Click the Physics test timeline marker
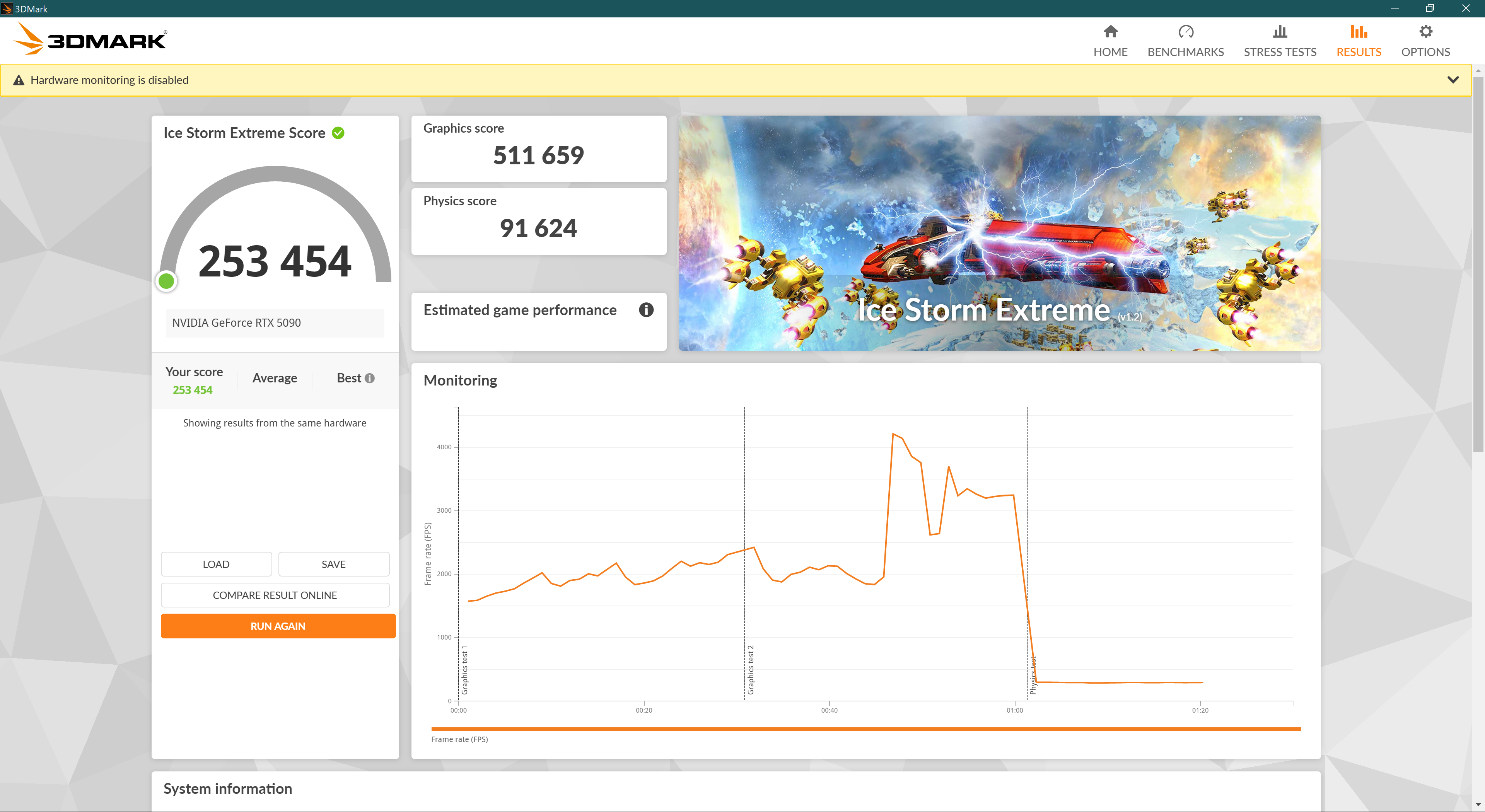Screen dimensions: 1485x812 1033,675
